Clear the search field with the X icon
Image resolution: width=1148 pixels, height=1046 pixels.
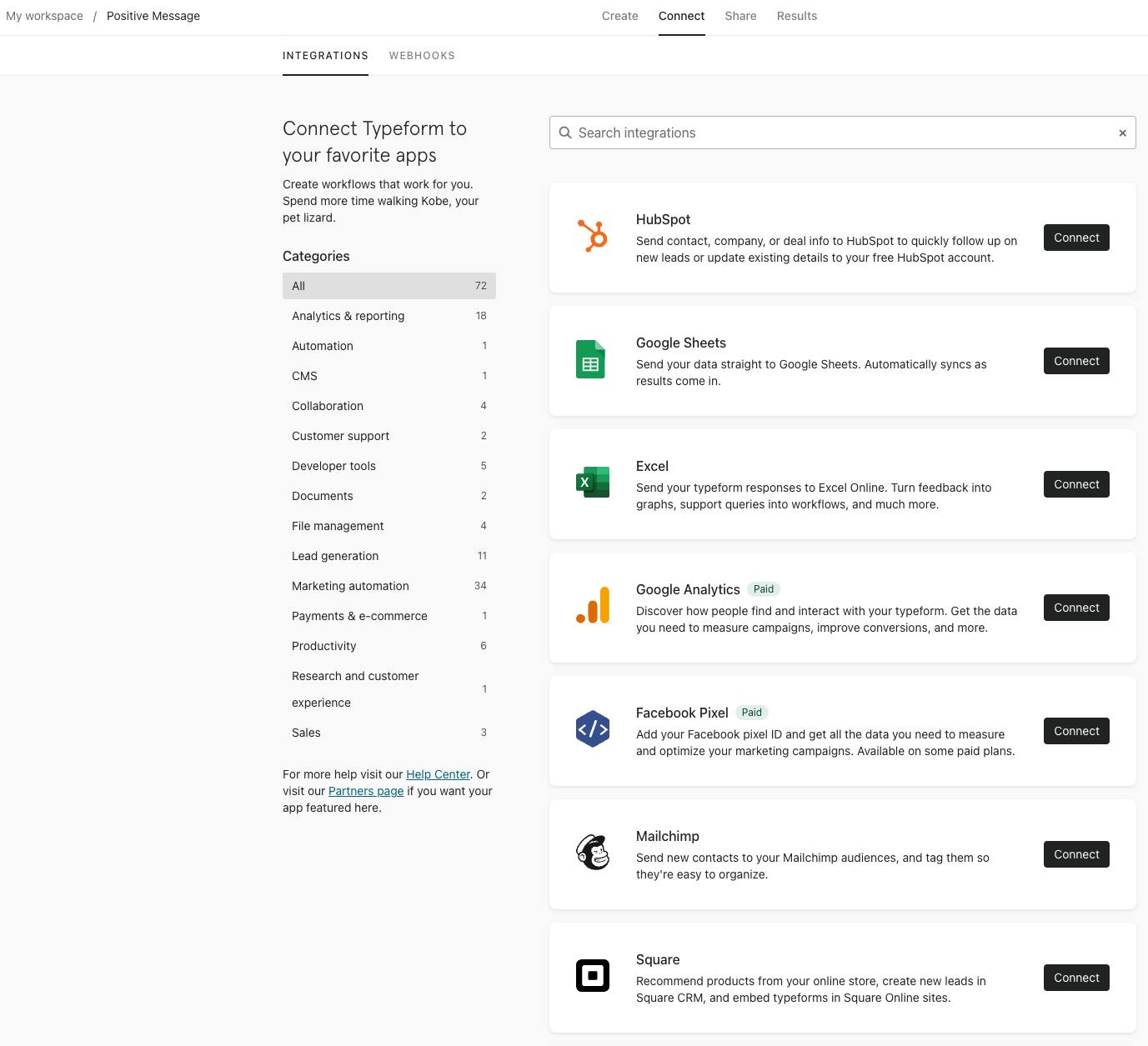(x=1122, y=133)
